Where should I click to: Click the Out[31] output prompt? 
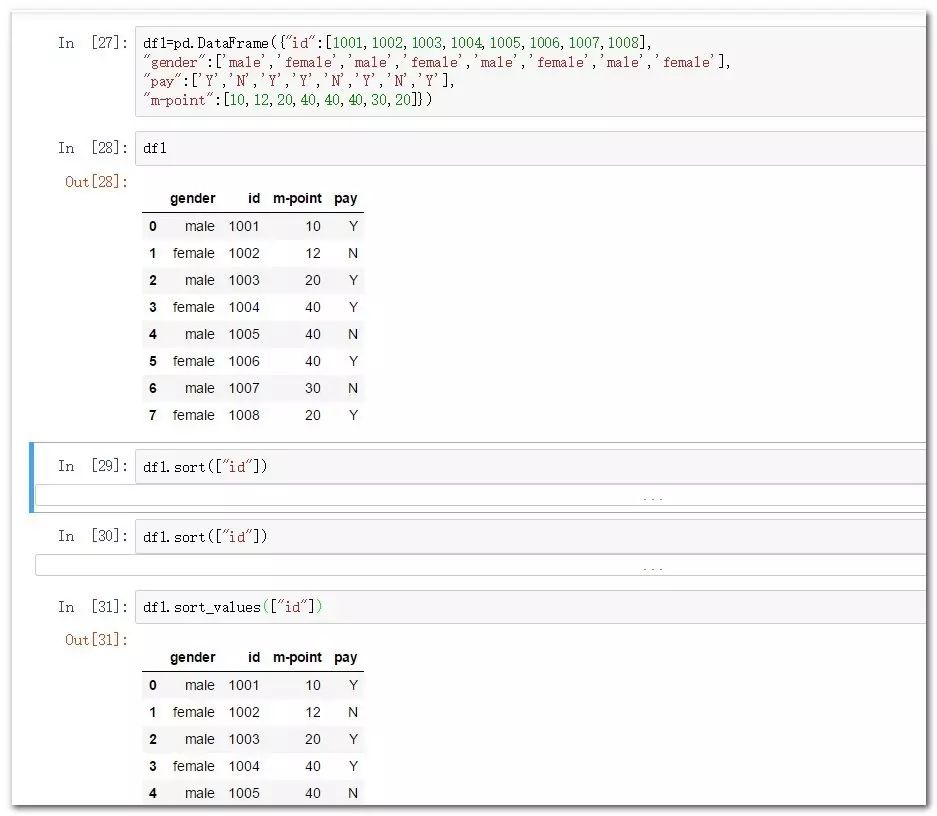click(x=96, y=640)
